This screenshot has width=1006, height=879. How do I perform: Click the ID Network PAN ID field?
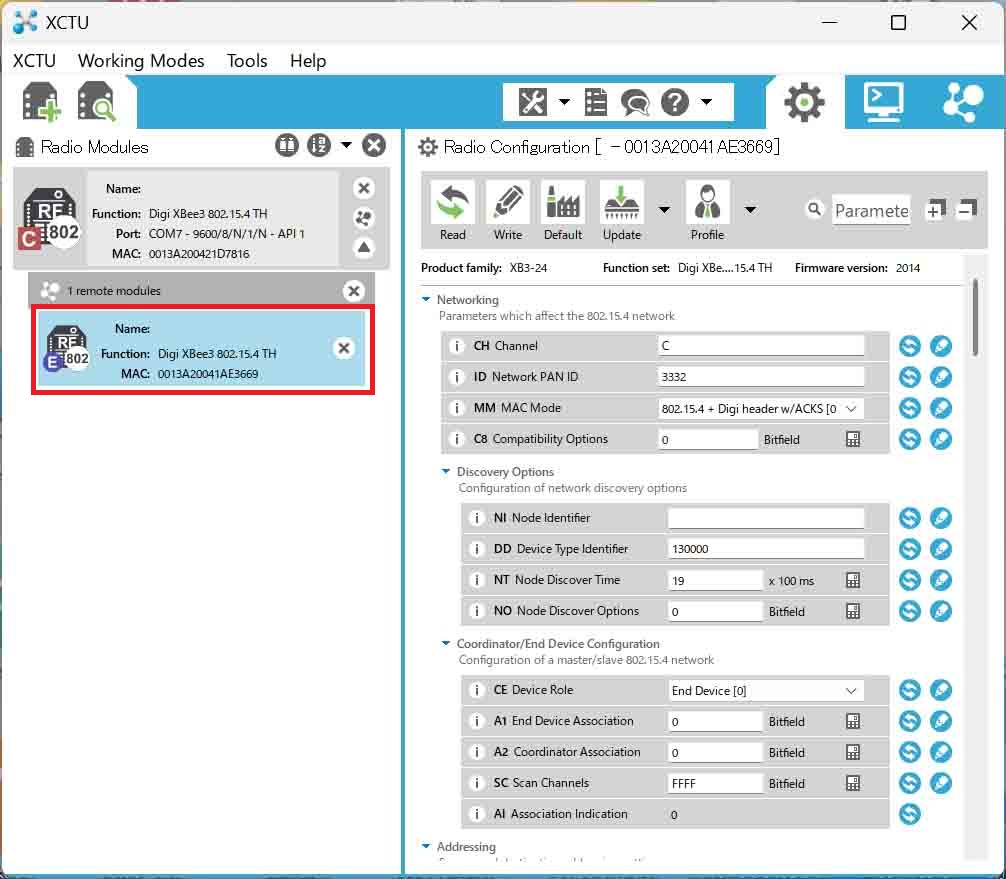point(761,377)
